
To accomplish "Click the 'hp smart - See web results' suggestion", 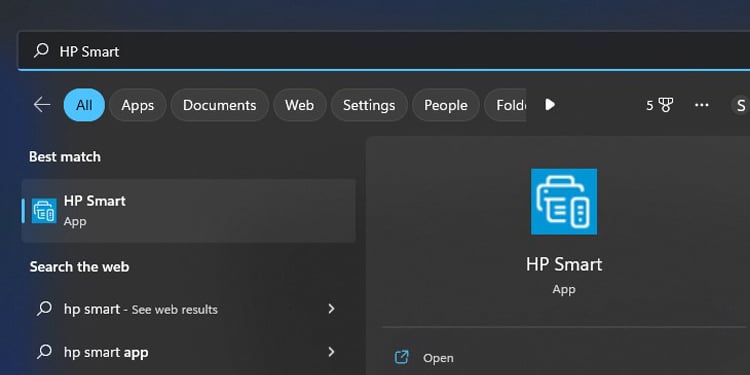I will point(188,309).
